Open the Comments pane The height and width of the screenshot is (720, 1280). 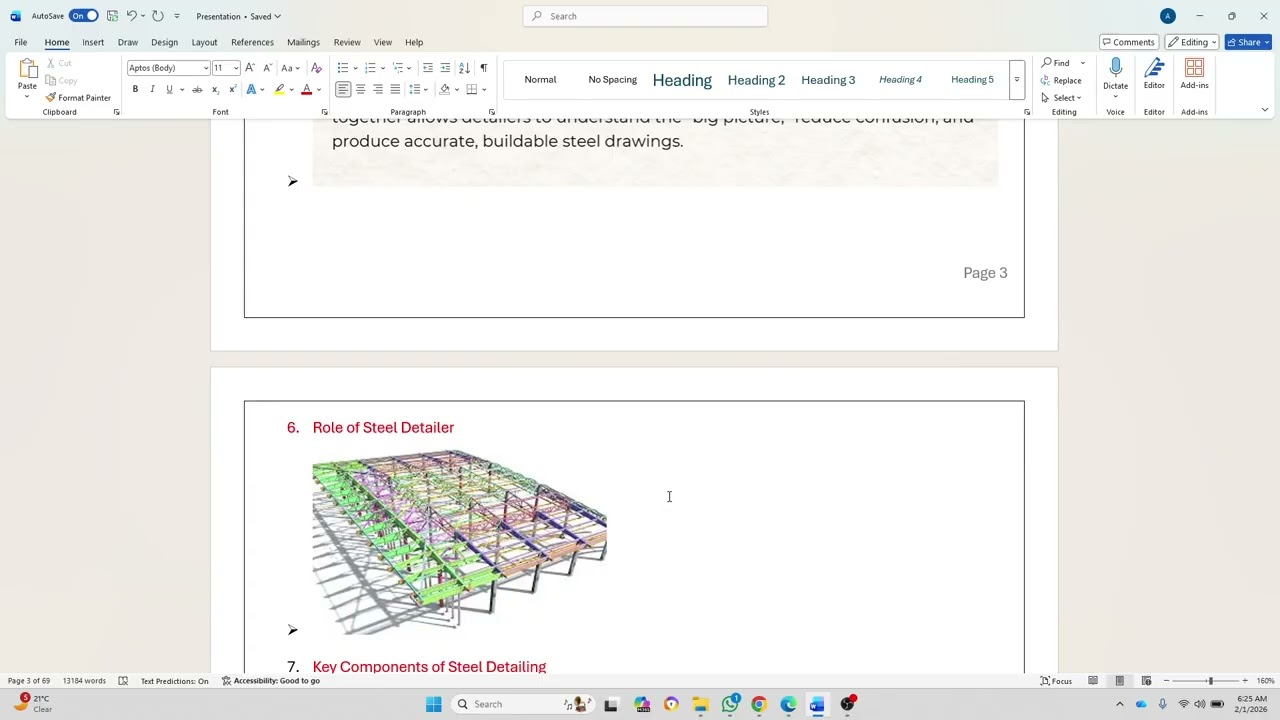click(x=1128, y=42)
